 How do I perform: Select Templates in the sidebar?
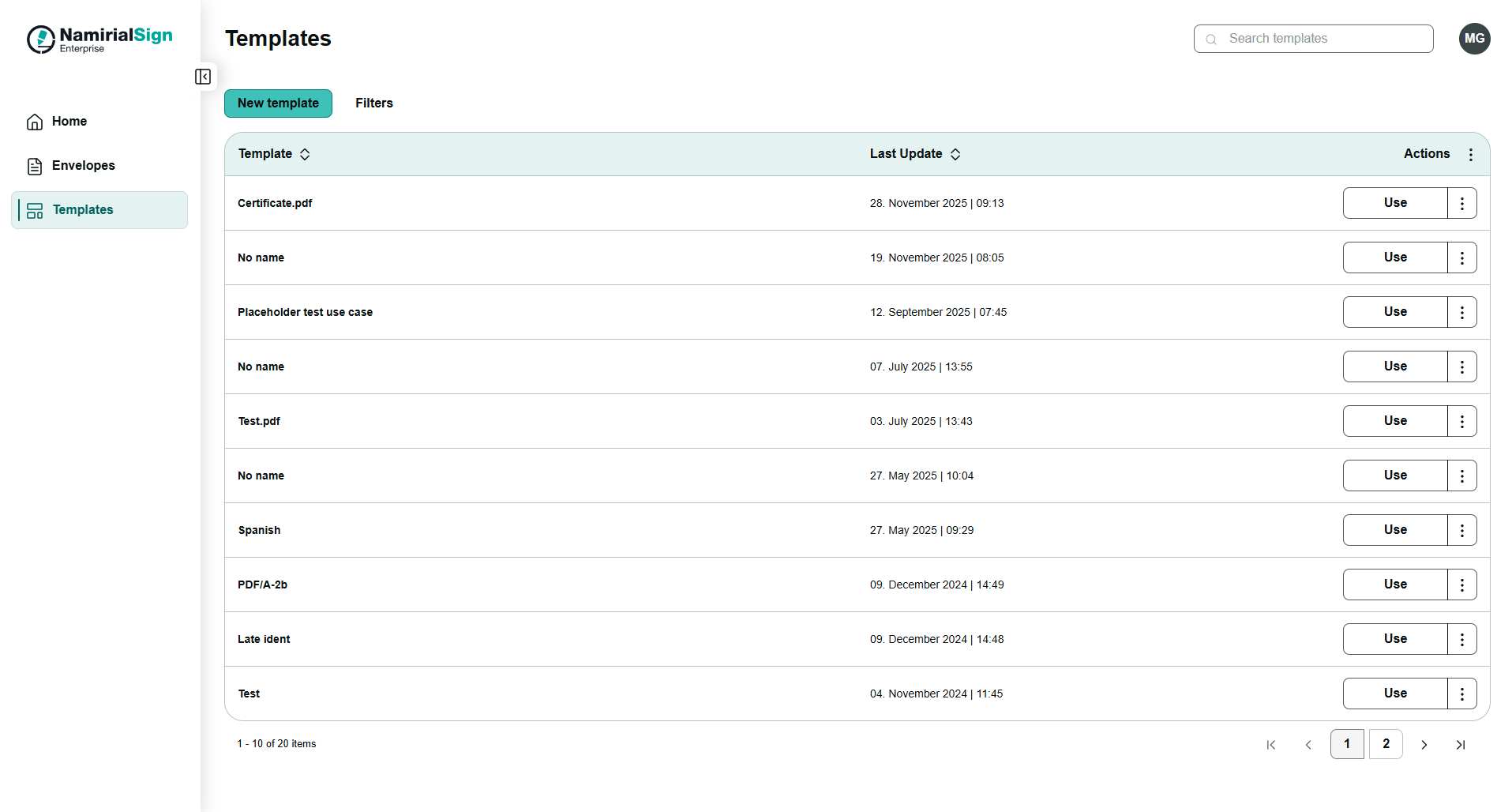(83, 210)
